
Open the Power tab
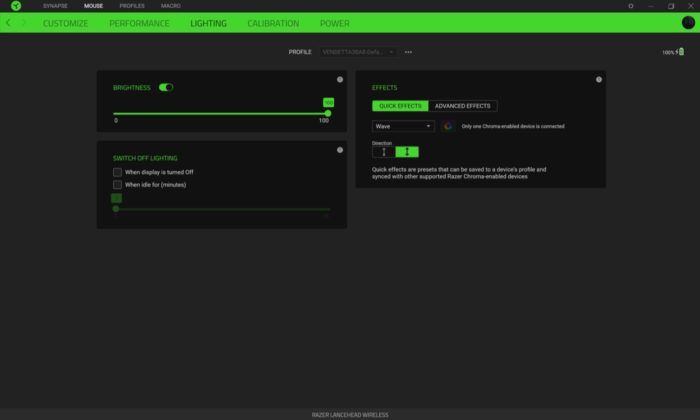tap(334, 23)
